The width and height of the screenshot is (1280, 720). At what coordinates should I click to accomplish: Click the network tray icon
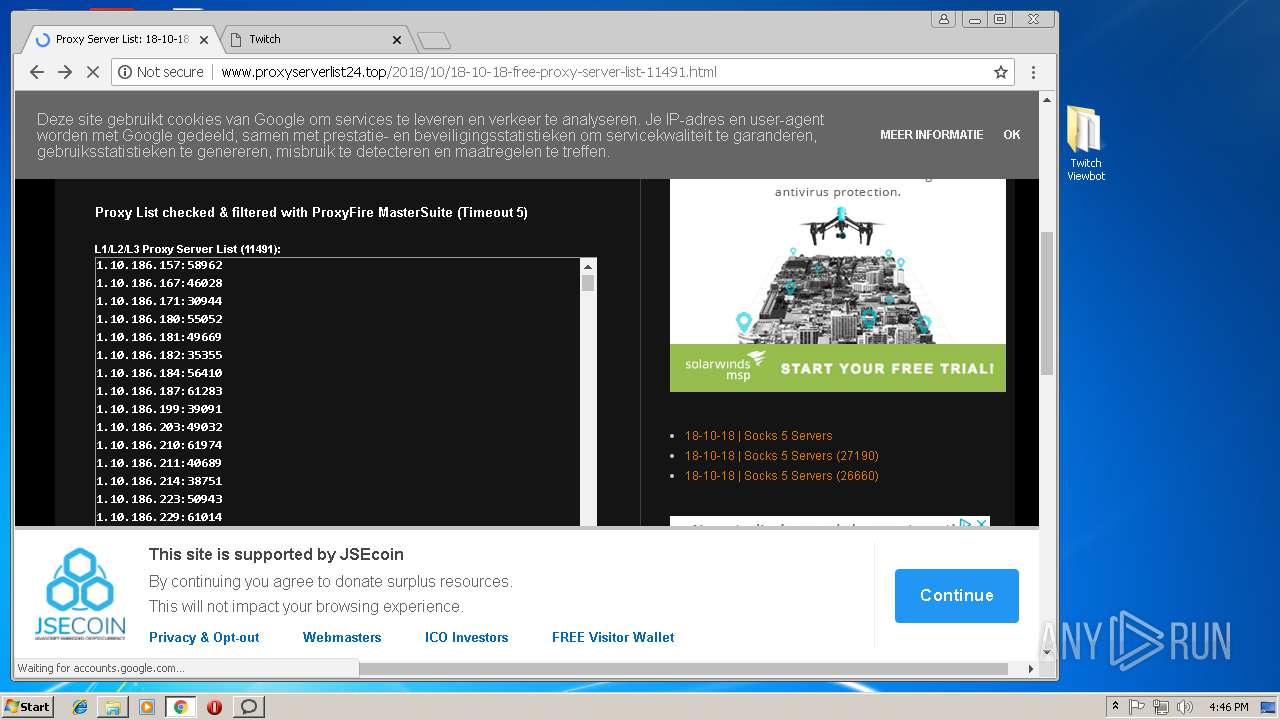[x=1161, y=707]
